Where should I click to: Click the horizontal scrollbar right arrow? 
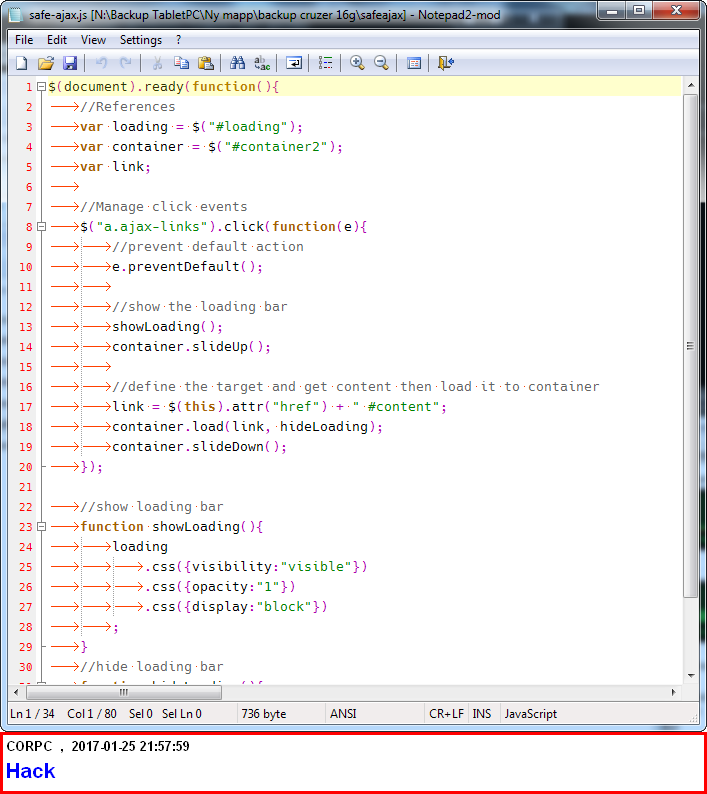click(x=674, y=692)
